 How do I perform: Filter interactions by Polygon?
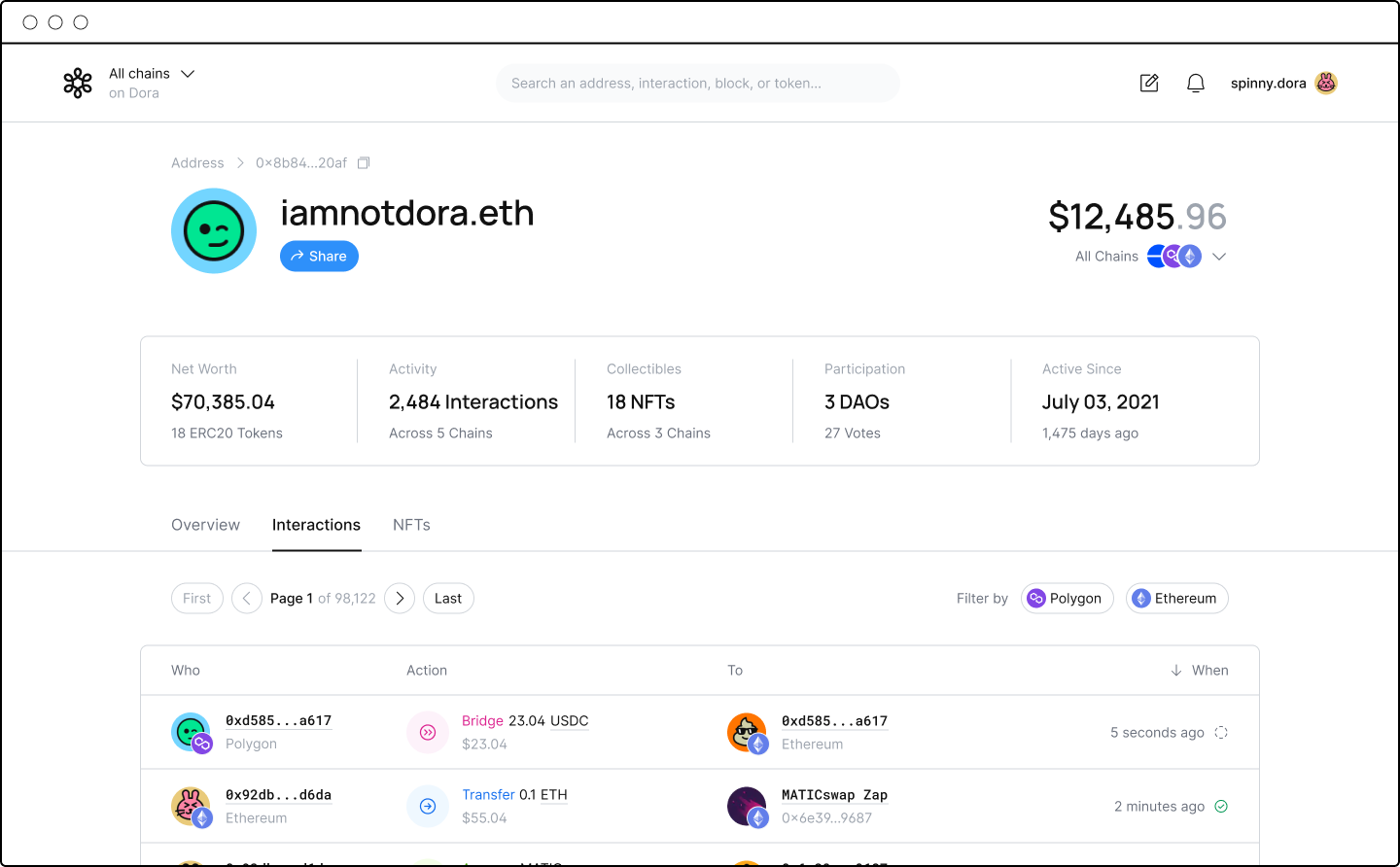pos(1067,599)
